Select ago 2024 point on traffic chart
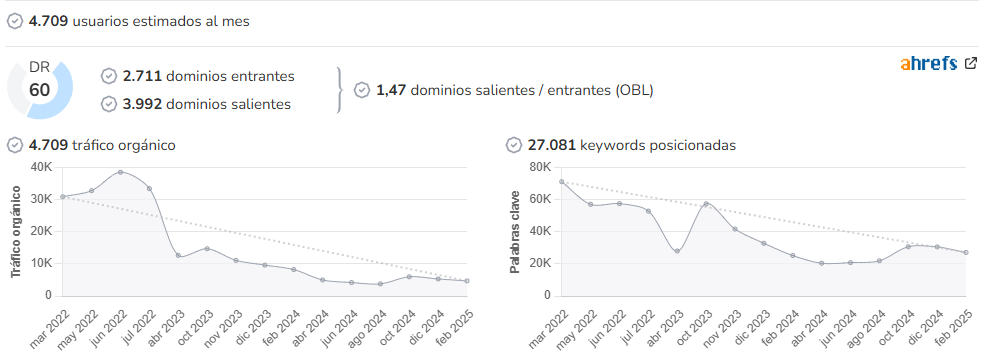The image size is (985, 362). tap(380, 284)
